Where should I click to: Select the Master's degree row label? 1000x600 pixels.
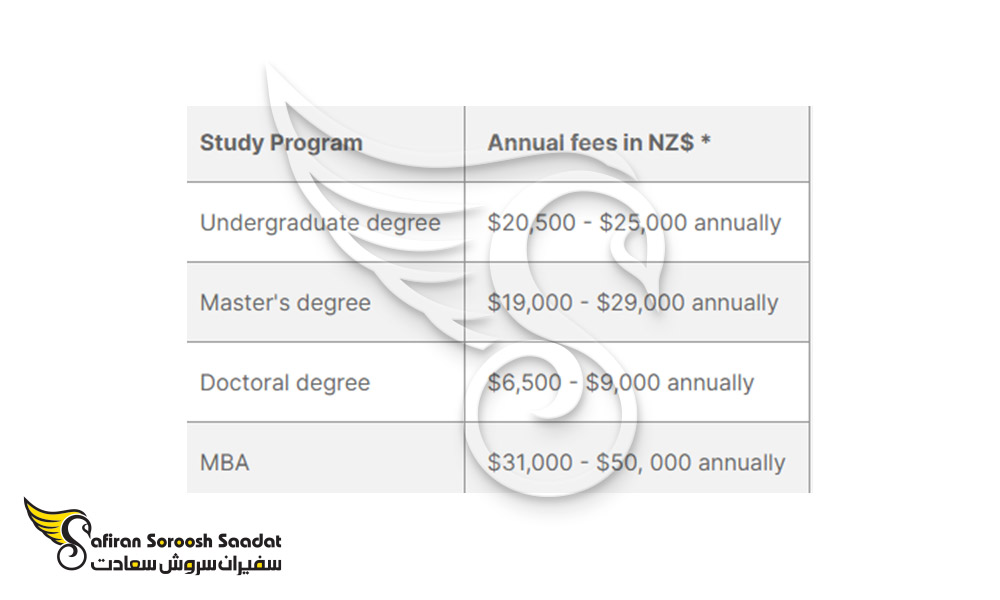[x=285, y=303]
